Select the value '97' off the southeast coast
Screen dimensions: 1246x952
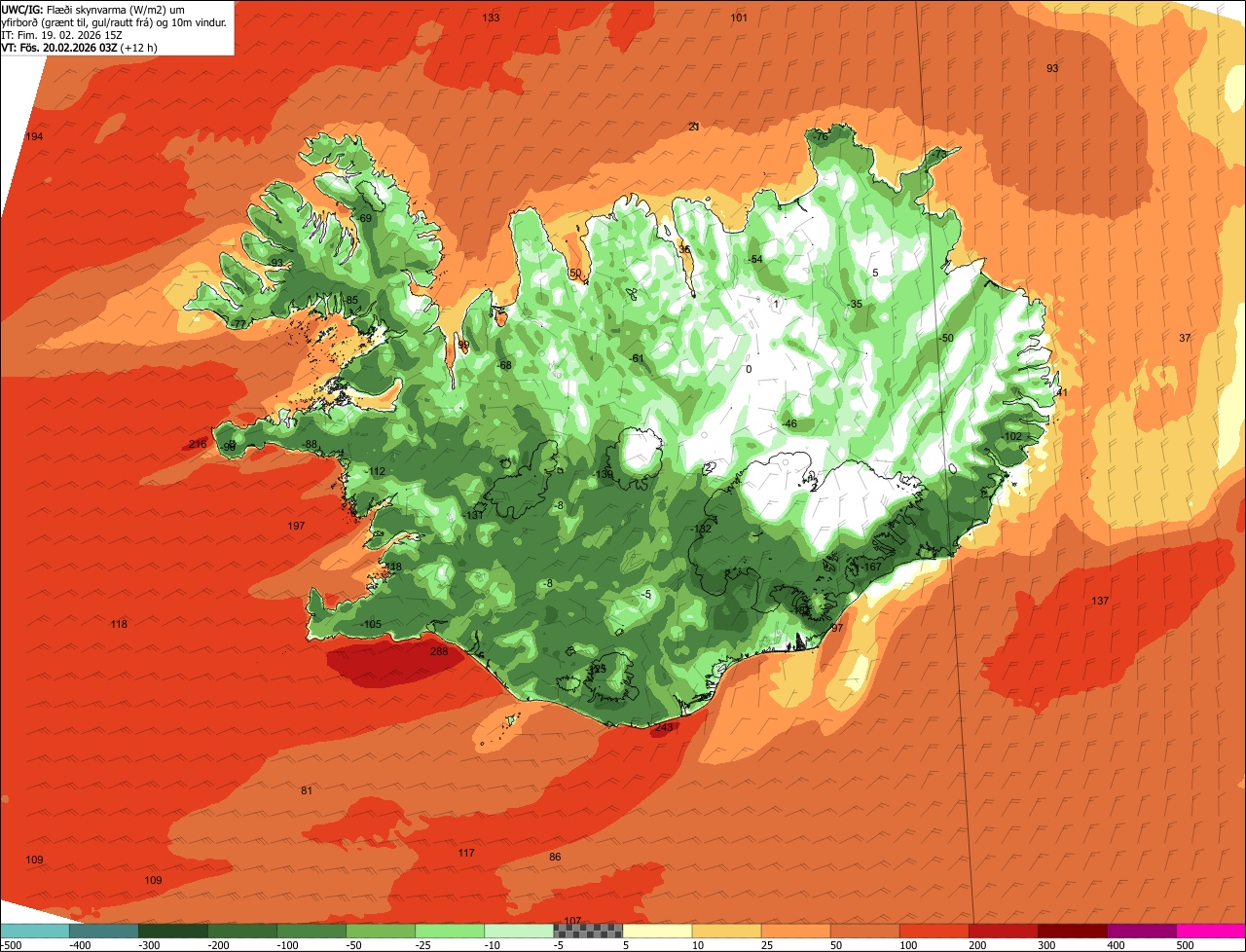(836, 629)
